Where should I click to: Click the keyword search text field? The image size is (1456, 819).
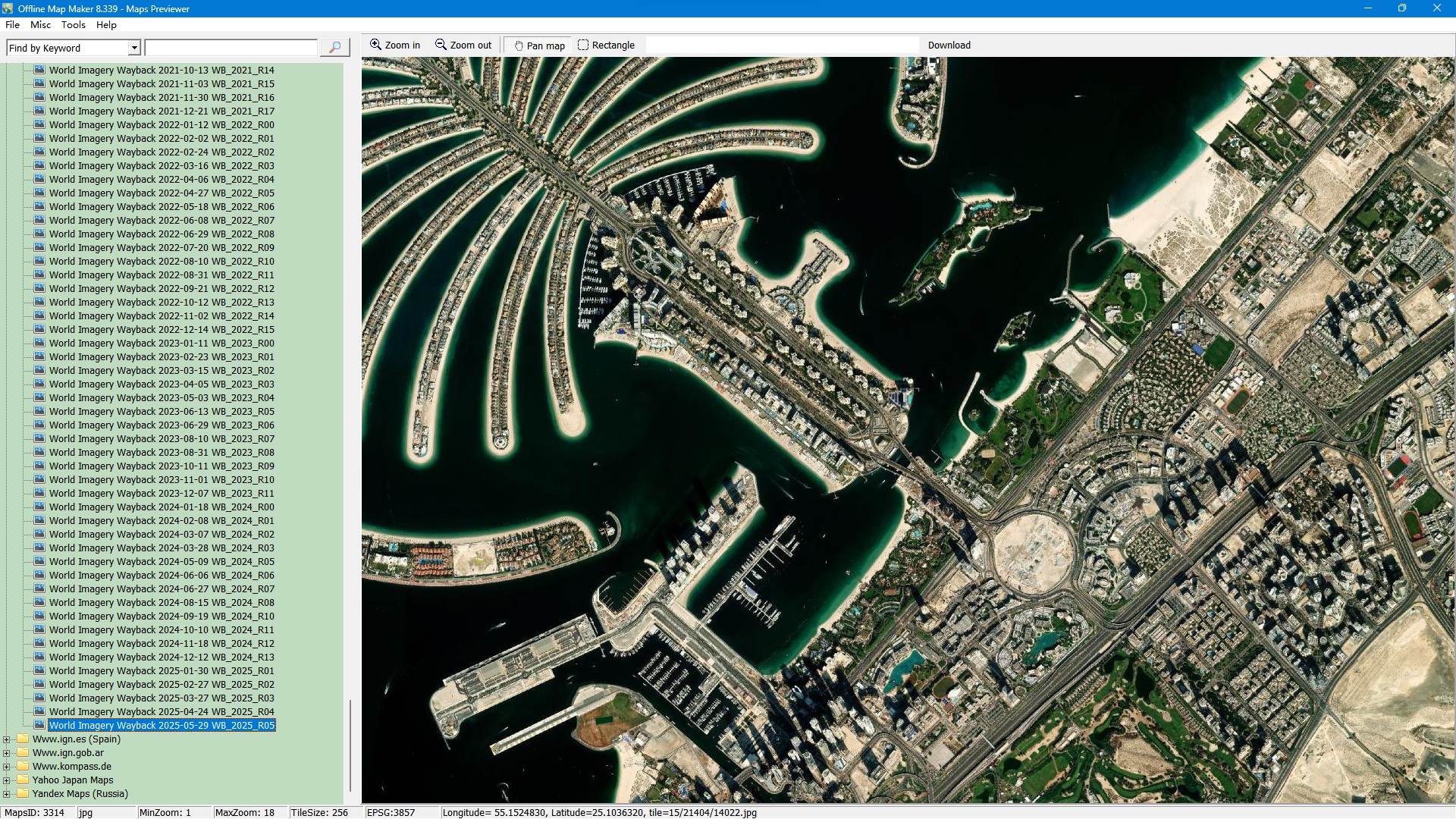click(x=231, y=48)
